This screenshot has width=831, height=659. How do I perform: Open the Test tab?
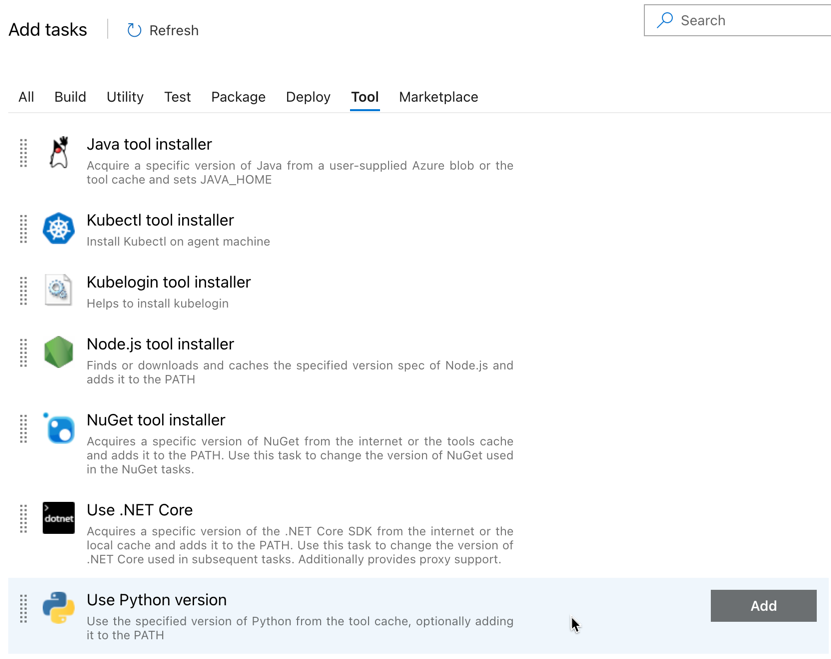(177, 97)
